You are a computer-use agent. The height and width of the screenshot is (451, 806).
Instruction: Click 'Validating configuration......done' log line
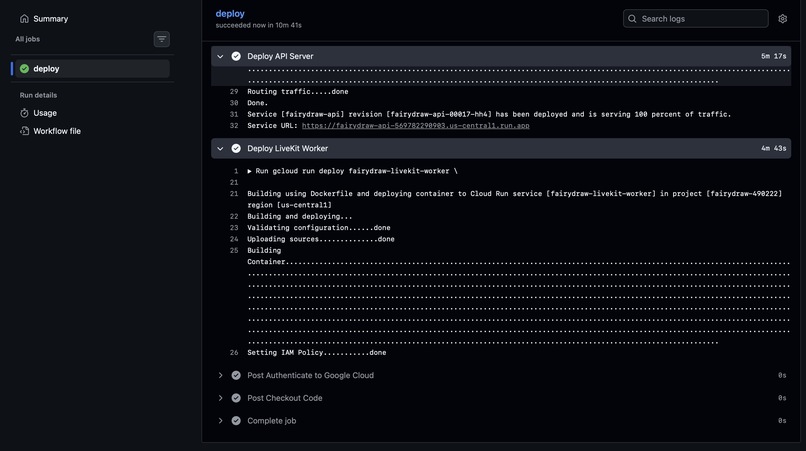(x=319, y=228)
